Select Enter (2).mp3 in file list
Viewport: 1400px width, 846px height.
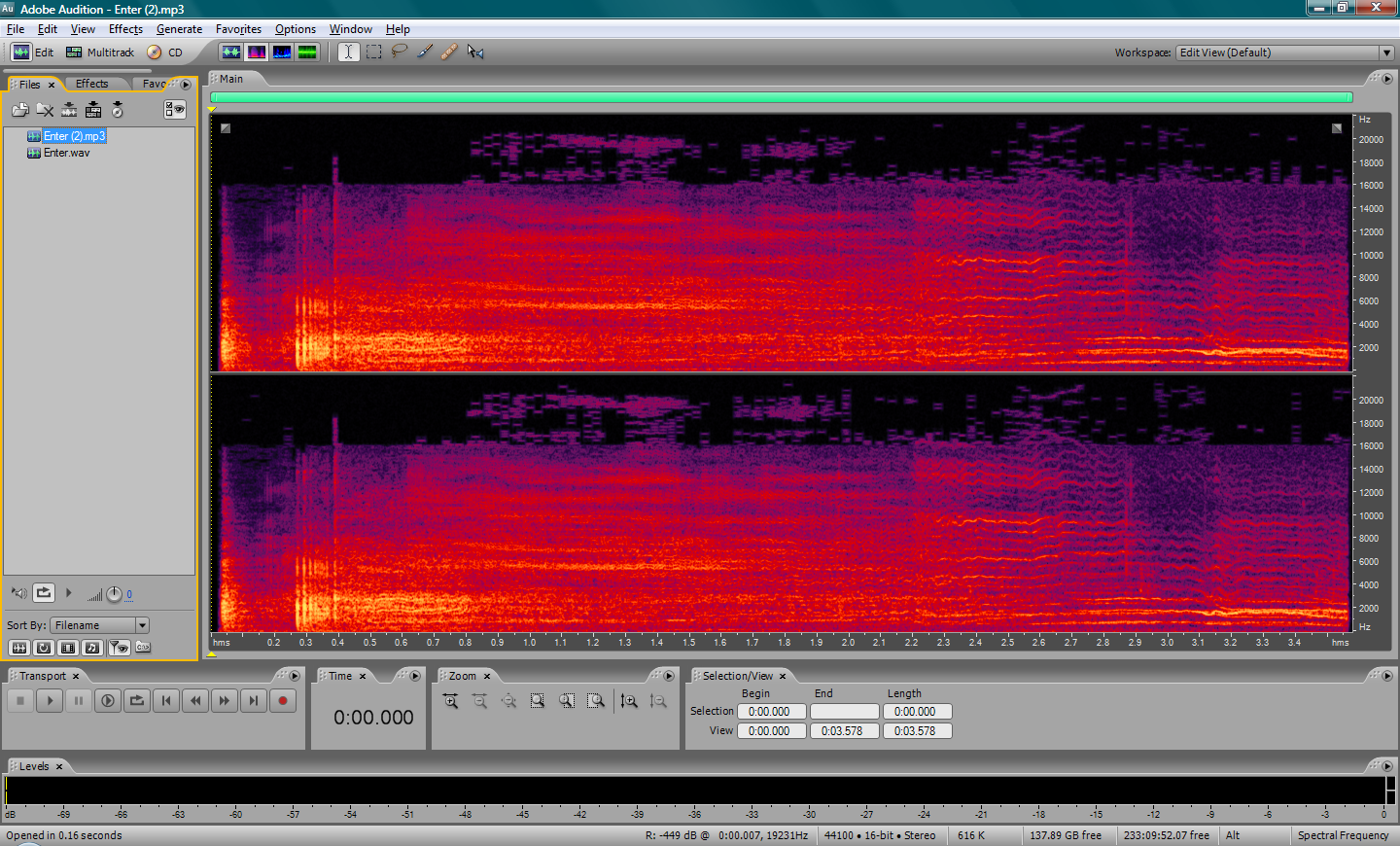click(x=74, y=136)
